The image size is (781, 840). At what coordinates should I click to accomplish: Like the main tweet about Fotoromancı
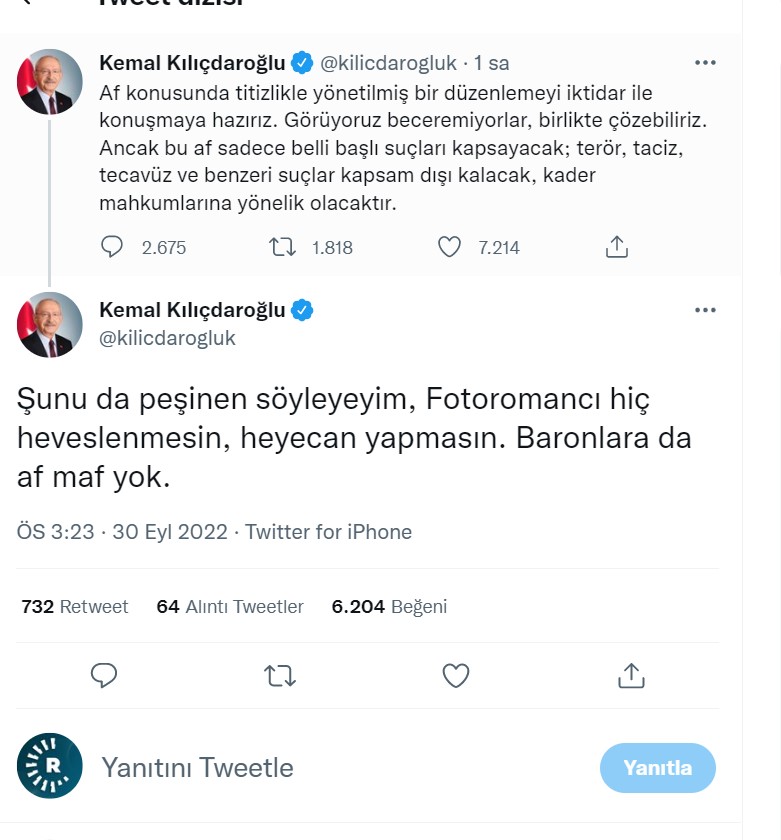coord(456,676)
